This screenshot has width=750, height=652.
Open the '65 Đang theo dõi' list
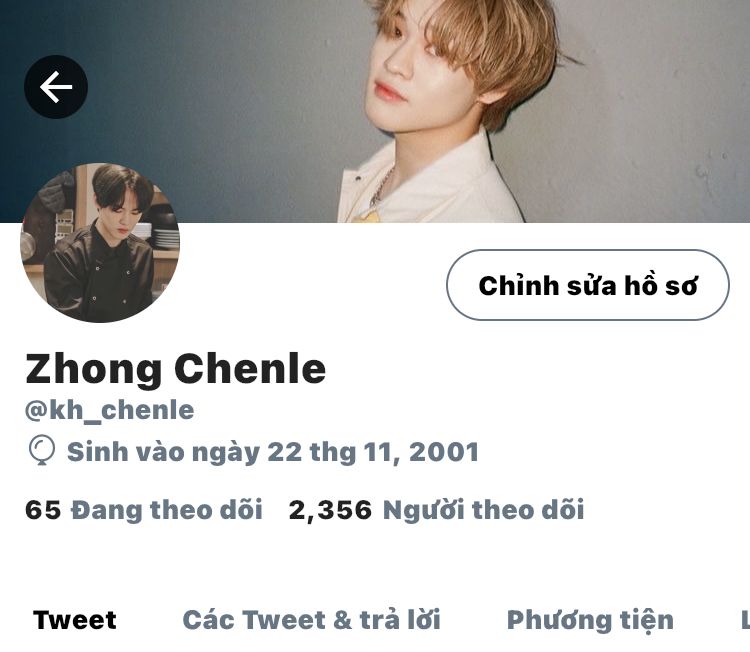click(x=143, y=509)
